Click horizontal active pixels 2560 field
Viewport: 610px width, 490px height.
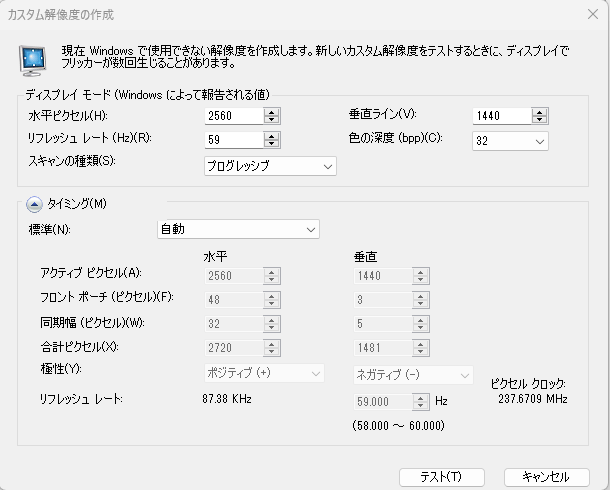coord(234,276)
